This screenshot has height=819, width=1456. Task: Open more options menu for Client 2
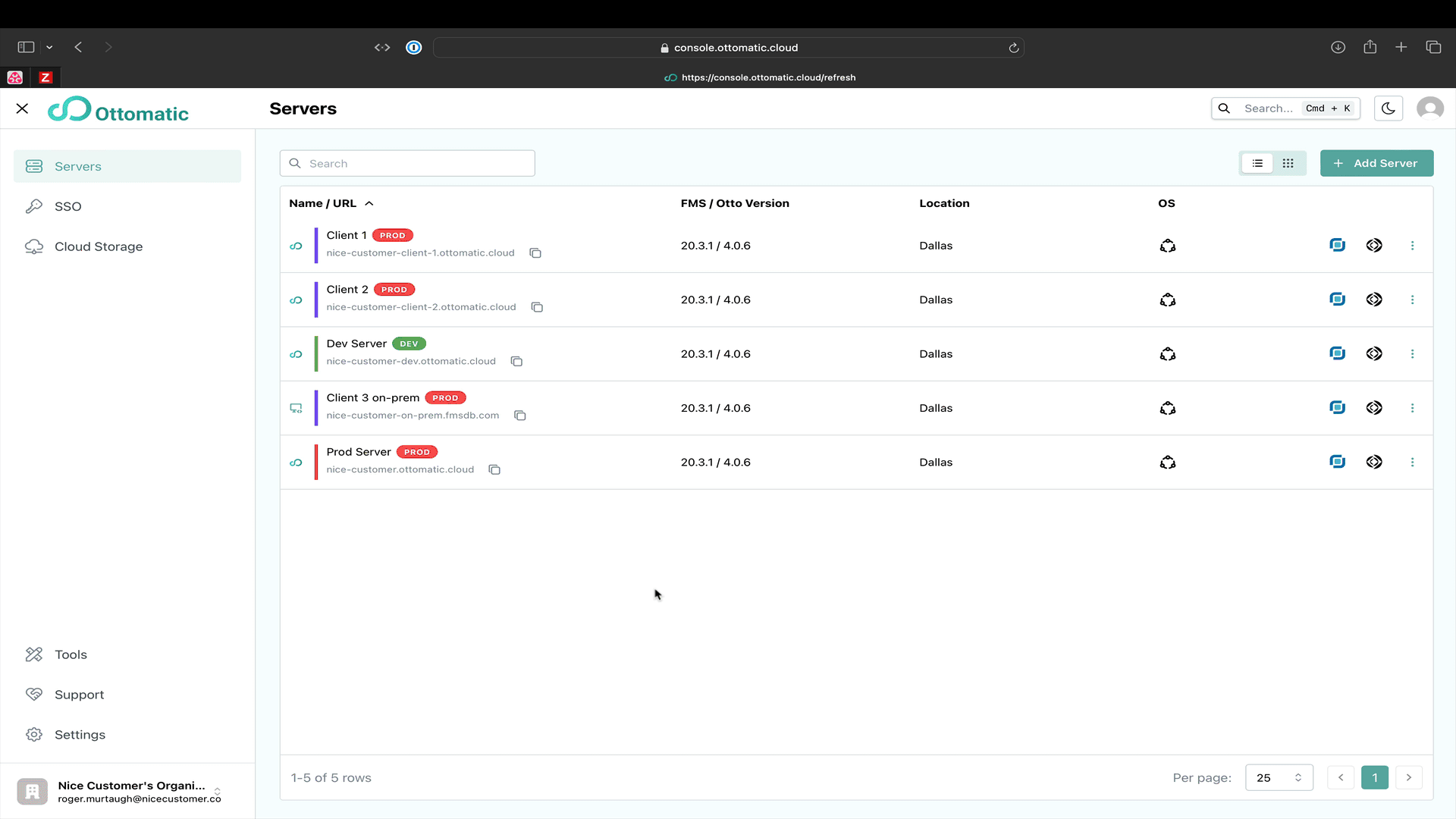[1412, 300]
